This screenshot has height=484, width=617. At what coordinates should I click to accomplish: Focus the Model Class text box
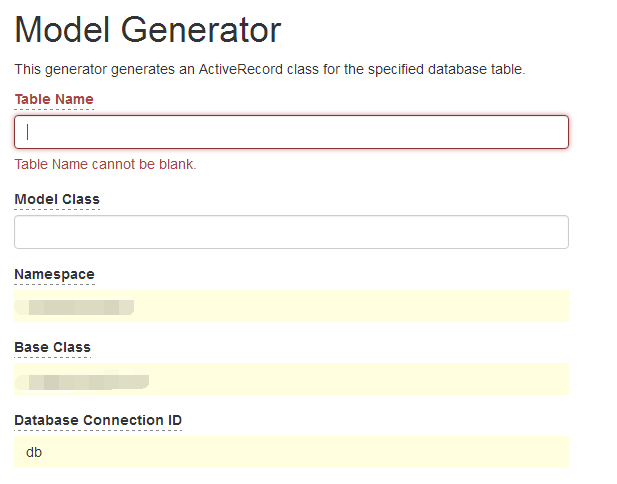[291, 232]
